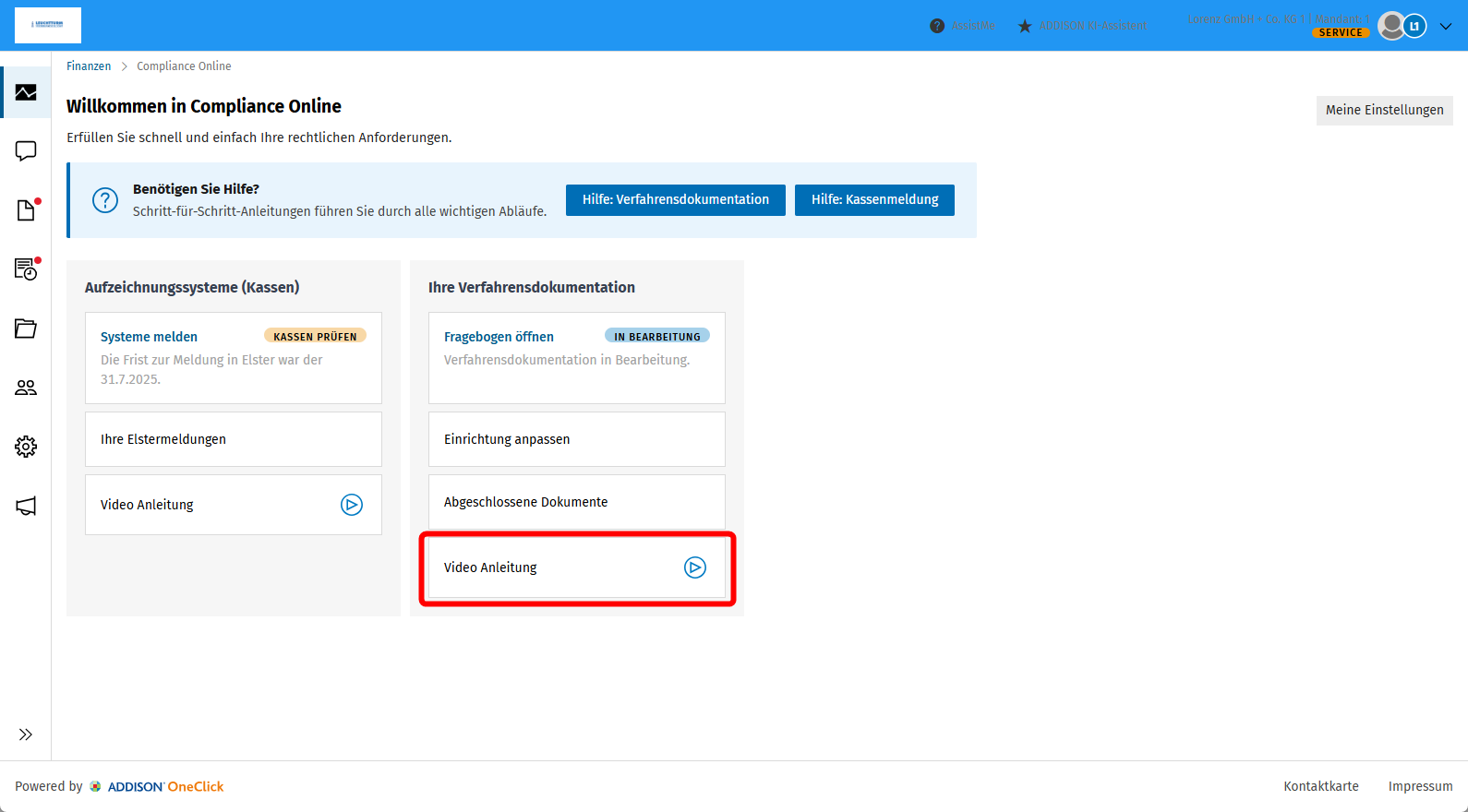Viewport: 1468px width, 812px height.
Task: Click the company logo in header
Action: click(x=48, y=25)
